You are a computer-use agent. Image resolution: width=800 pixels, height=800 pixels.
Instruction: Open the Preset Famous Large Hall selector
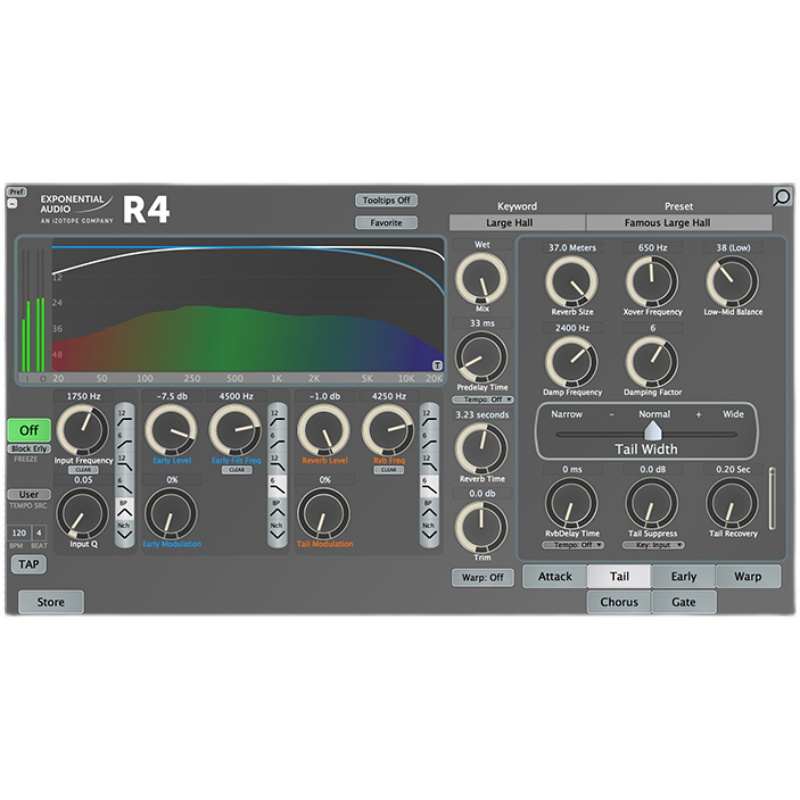679,222
